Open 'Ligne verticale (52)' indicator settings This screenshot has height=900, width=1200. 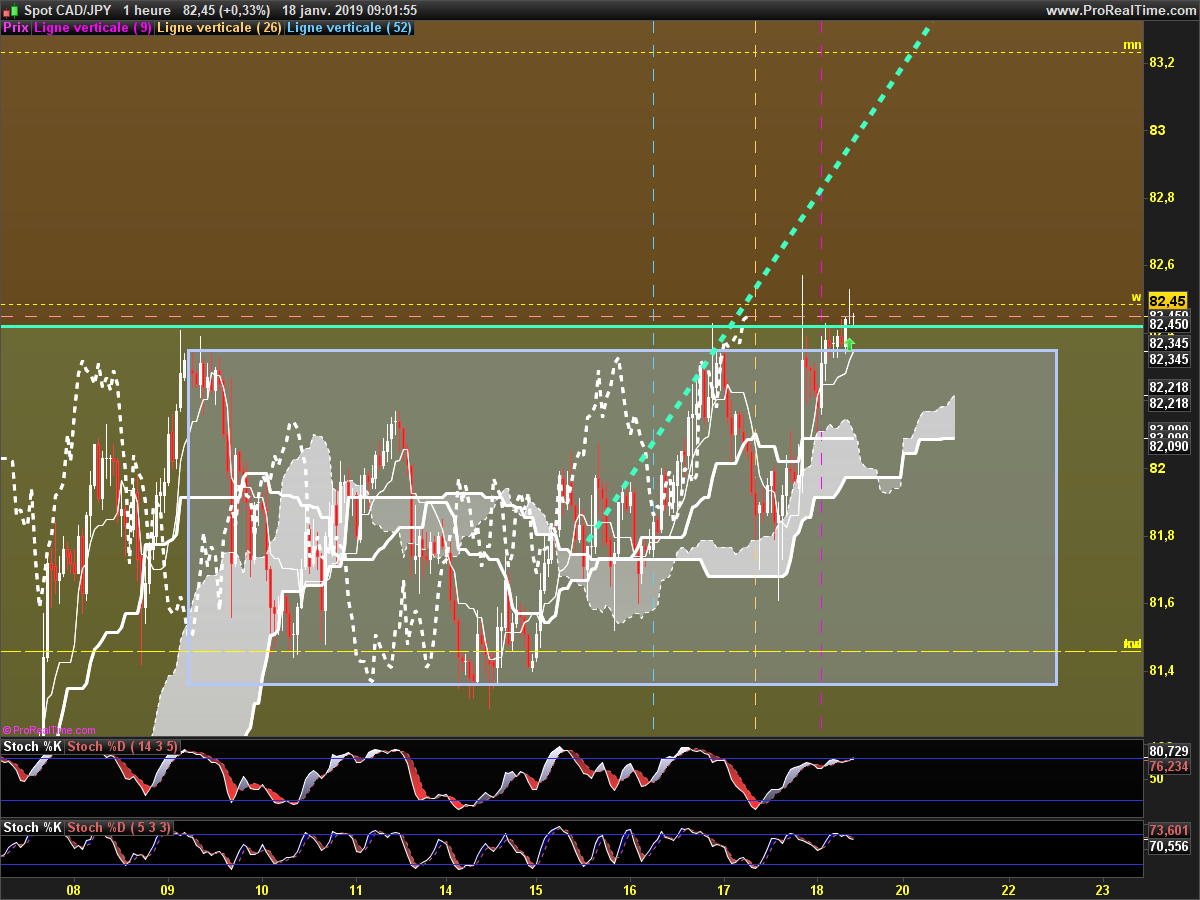(349, 28)
